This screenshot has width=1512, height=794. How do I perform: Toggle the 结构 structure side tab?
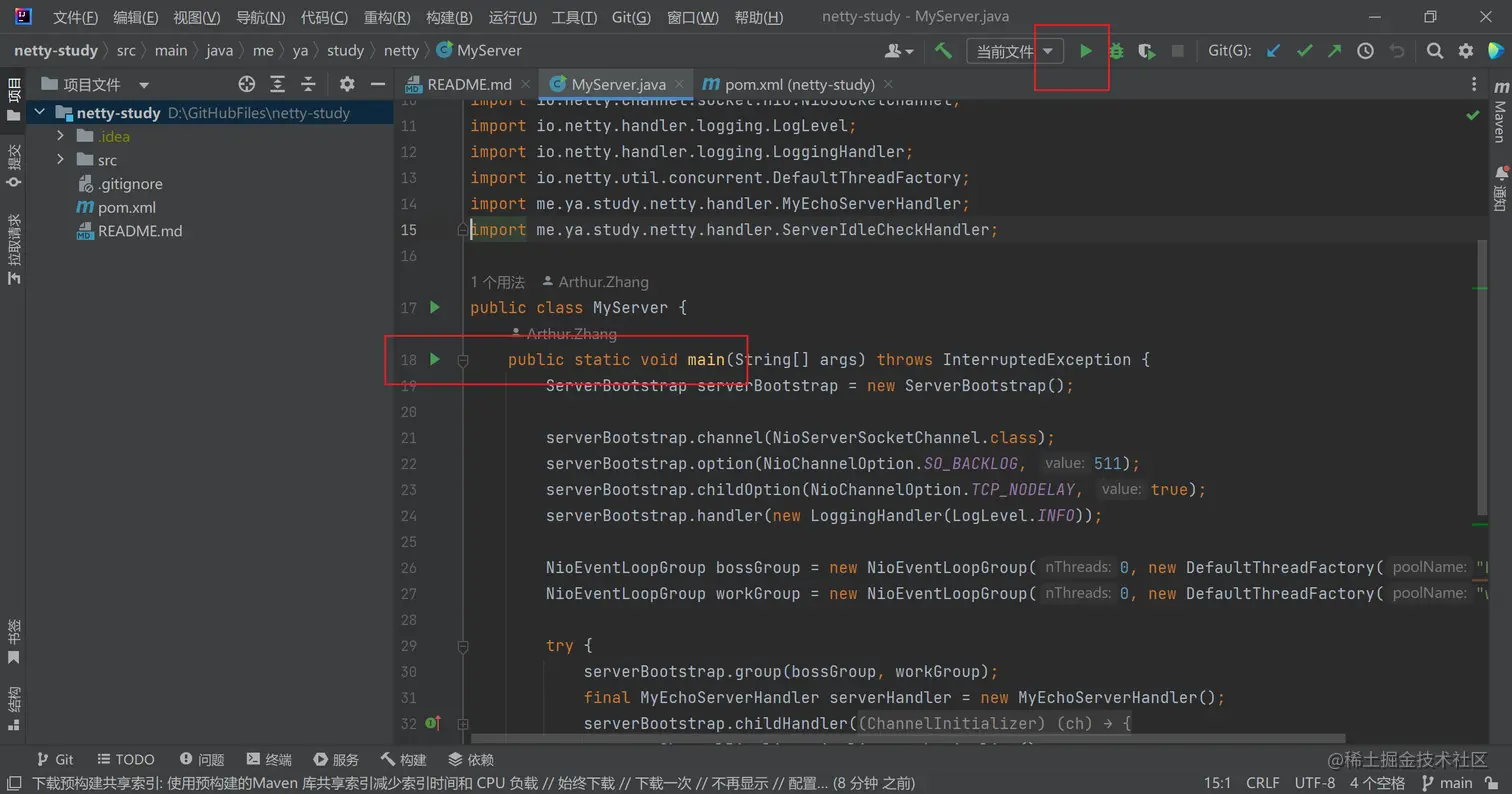14,709
